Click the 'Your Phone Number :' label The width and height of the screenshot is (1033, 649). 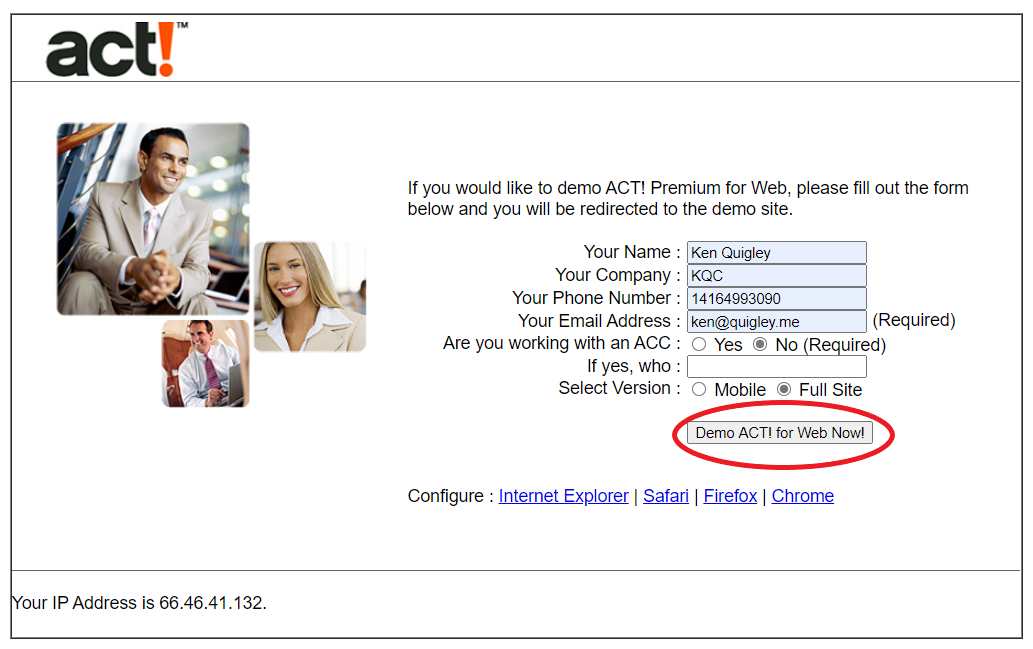pyautogui.click(x=596, y=298)
